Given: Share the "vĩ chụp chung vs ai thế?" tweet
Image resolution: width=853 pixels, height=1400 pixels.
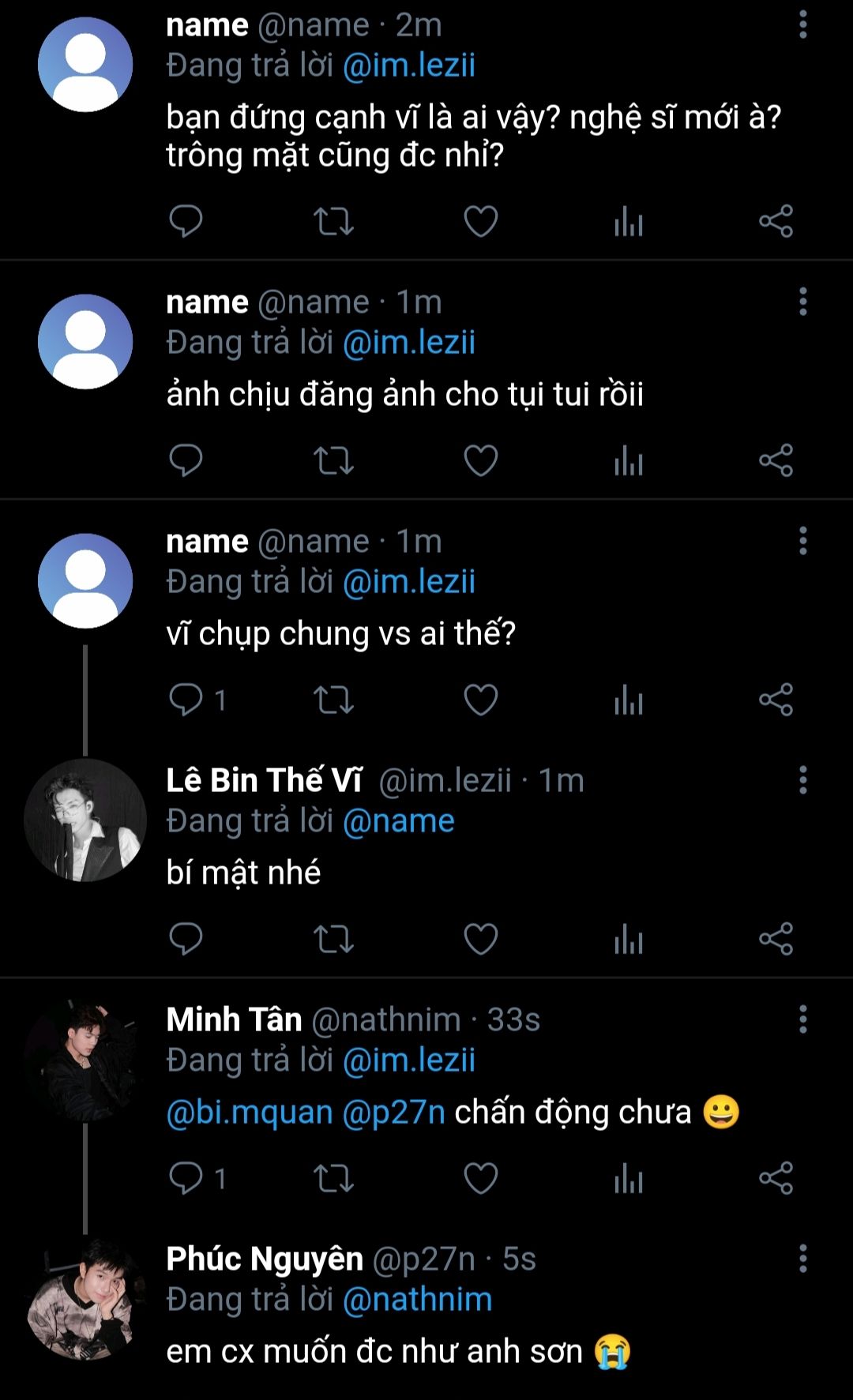Looking at the screenshot, I should pyautogui.click(x=776, y=700).
